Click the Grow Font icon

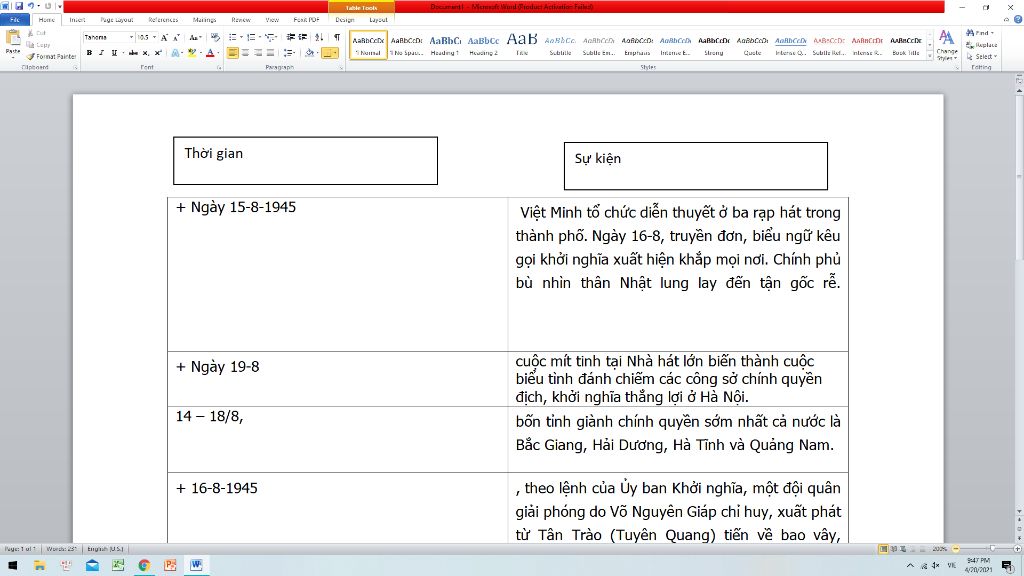click(x=164, y=38)
